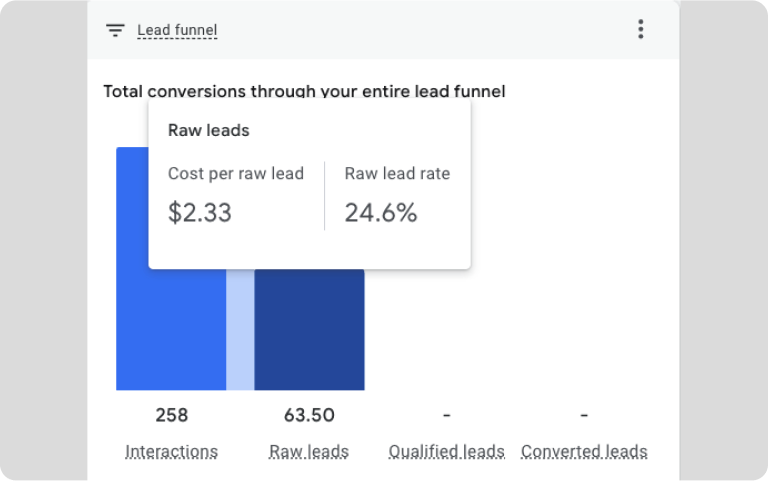
Task: Click the dark blue Raw leads bar
Action: 309,330
